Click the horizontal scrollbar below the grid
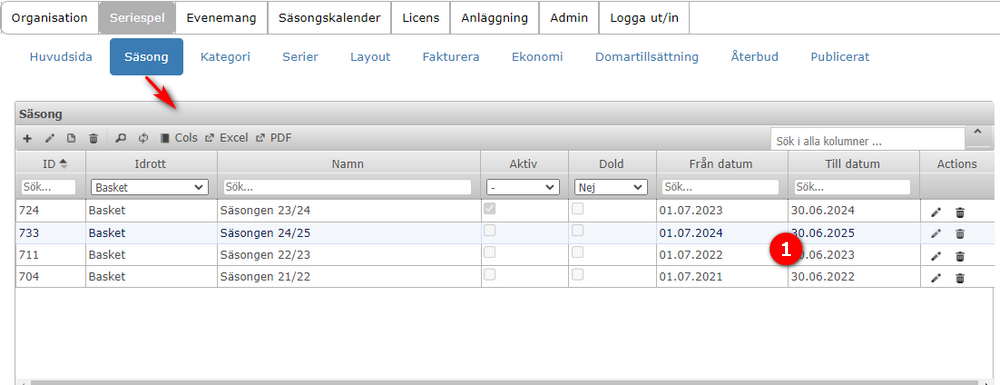 point(504,382)
